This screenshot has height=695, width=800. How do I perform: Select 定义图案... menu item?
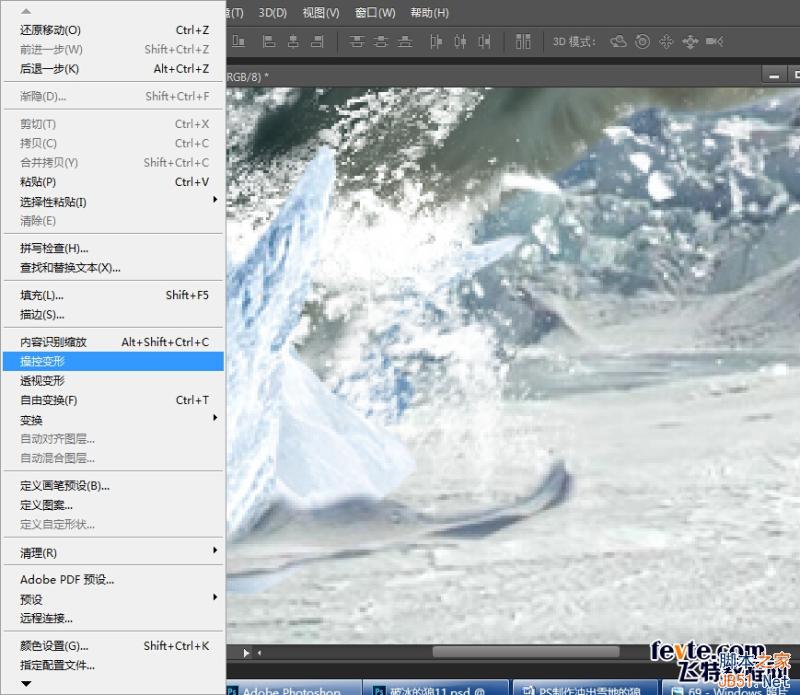(x=113, y=506)
